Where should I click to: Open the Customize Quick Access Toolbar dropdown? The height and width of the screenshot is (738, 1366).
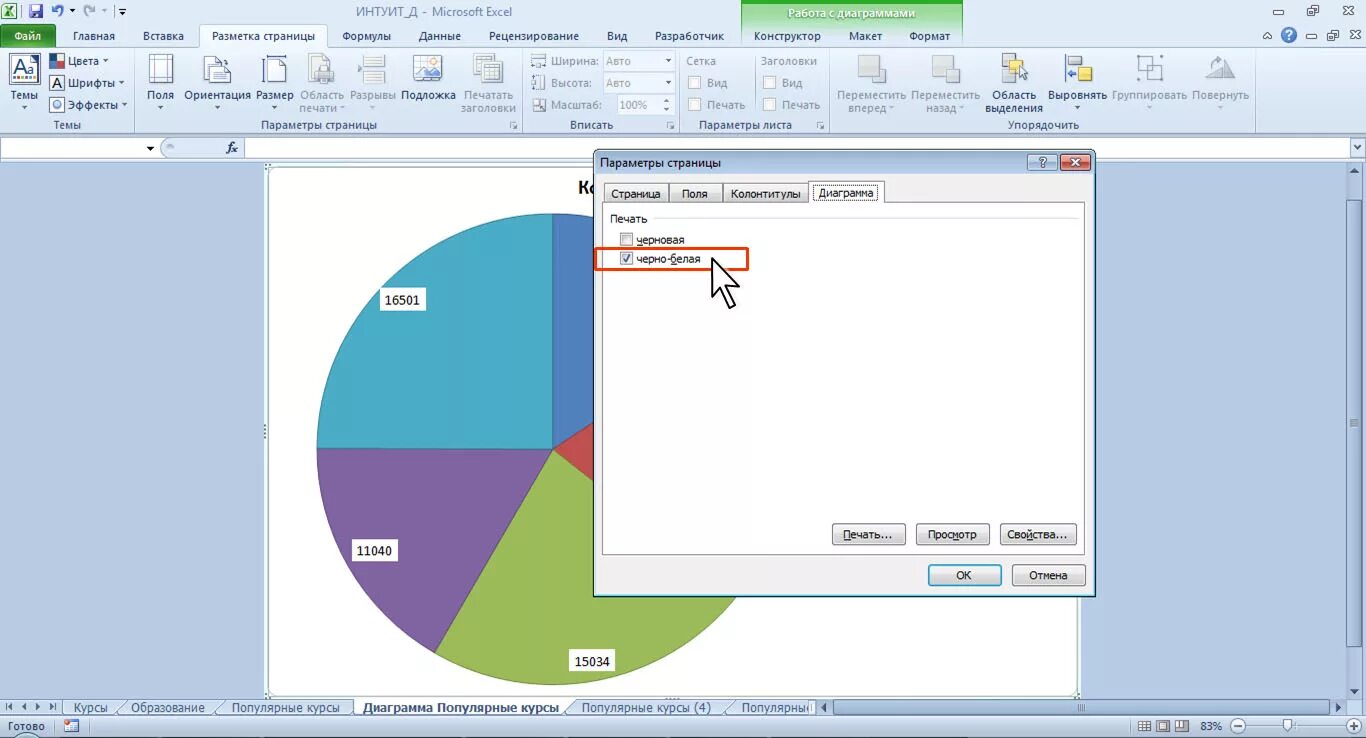pos(122,12)
